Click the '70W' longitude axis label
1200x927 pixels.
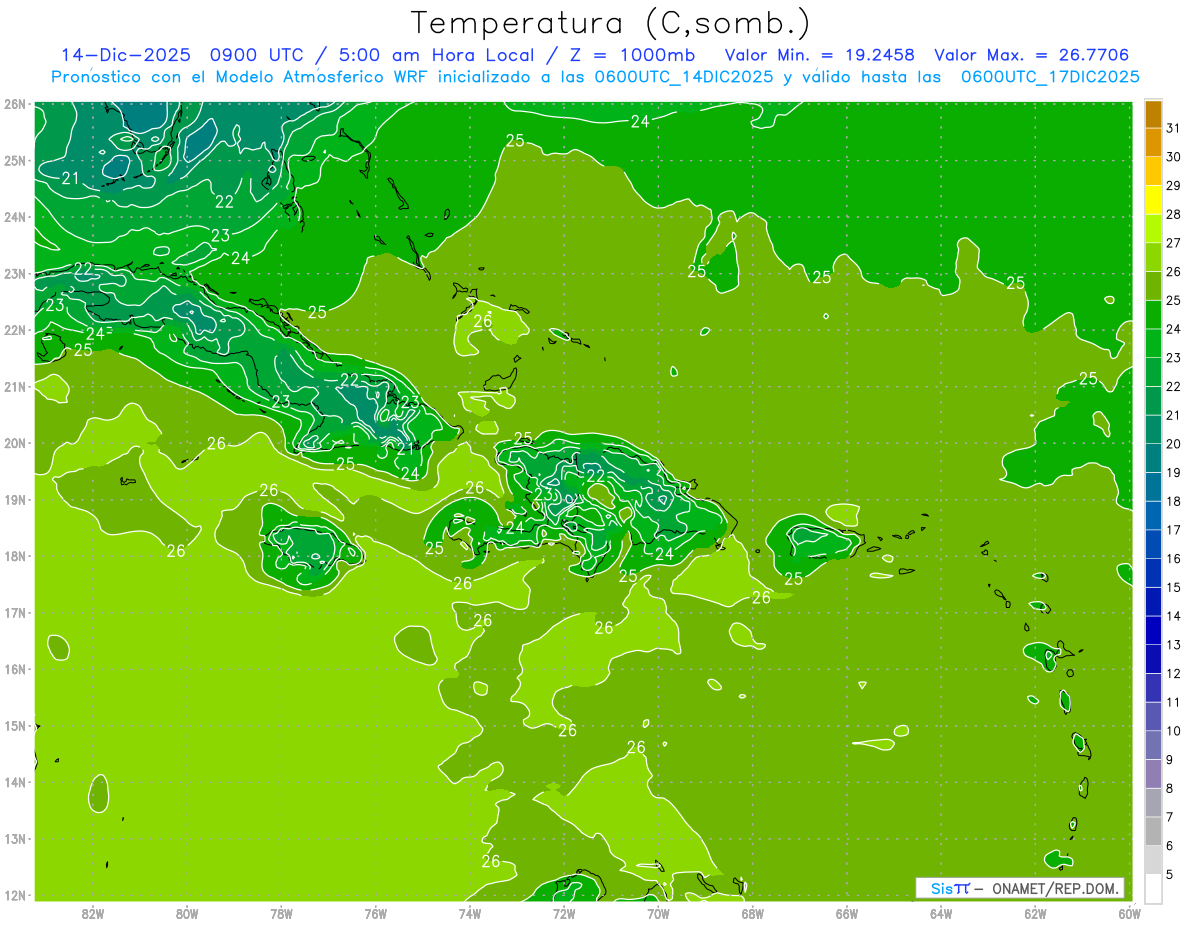tap(658, 913)
